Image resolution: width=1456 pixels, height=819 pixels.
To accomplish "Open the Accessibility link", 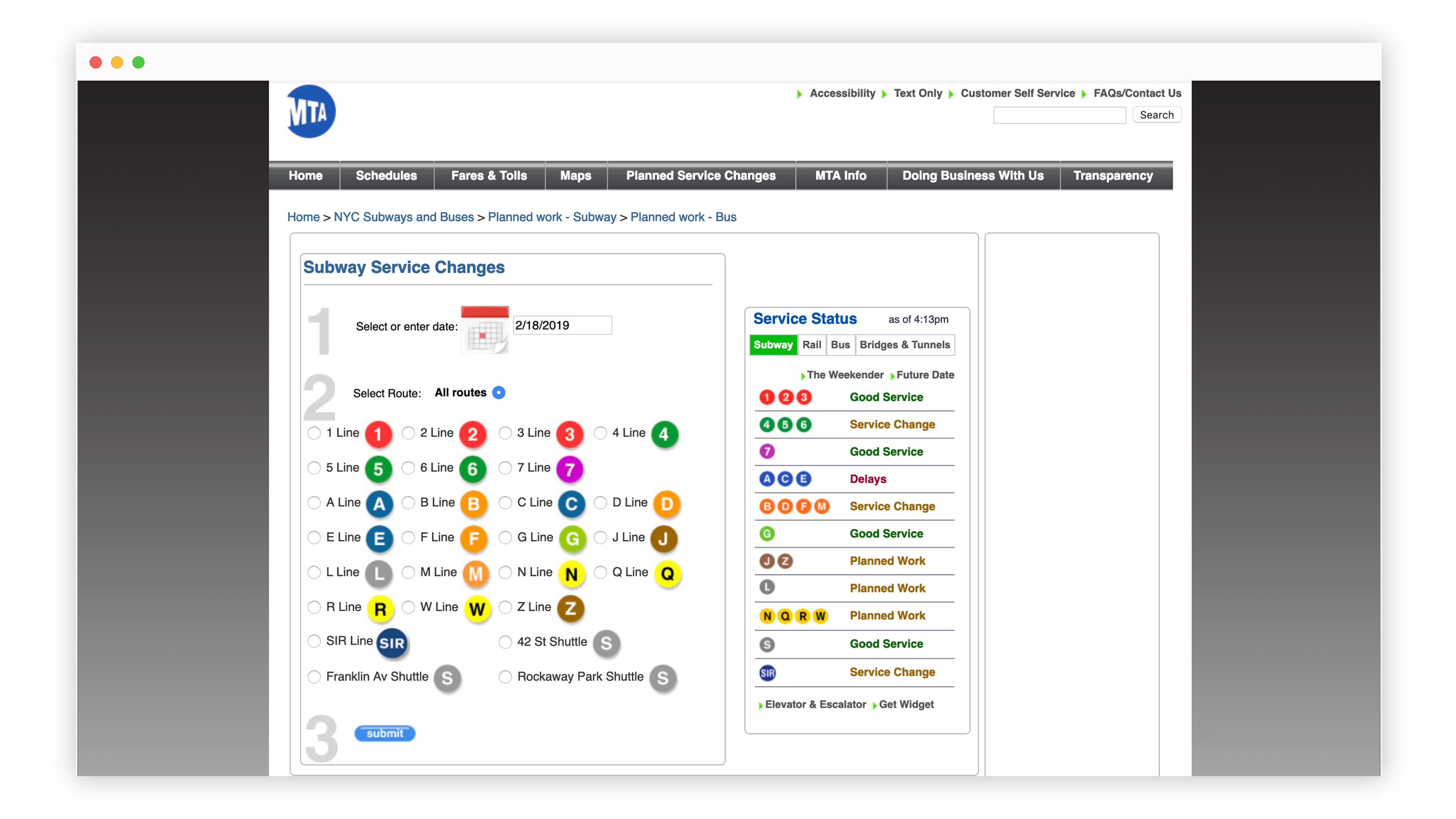I will (842, 93).
